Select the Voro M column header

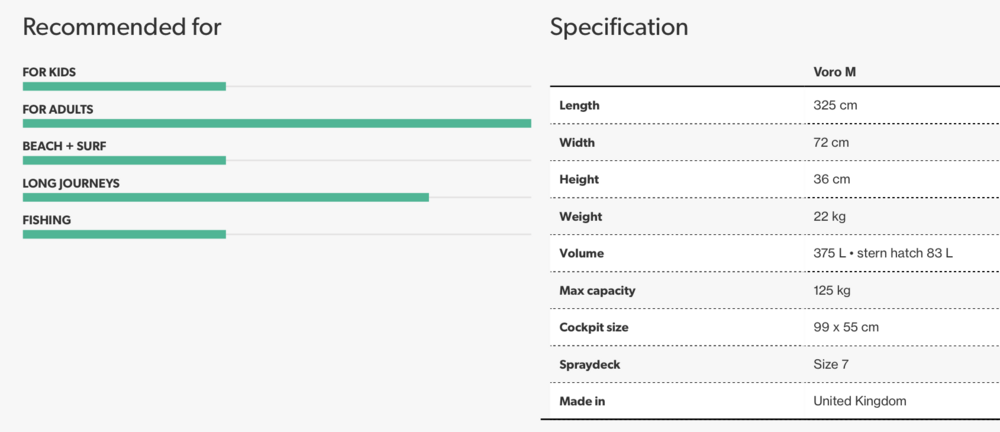[x=835, y=73]
